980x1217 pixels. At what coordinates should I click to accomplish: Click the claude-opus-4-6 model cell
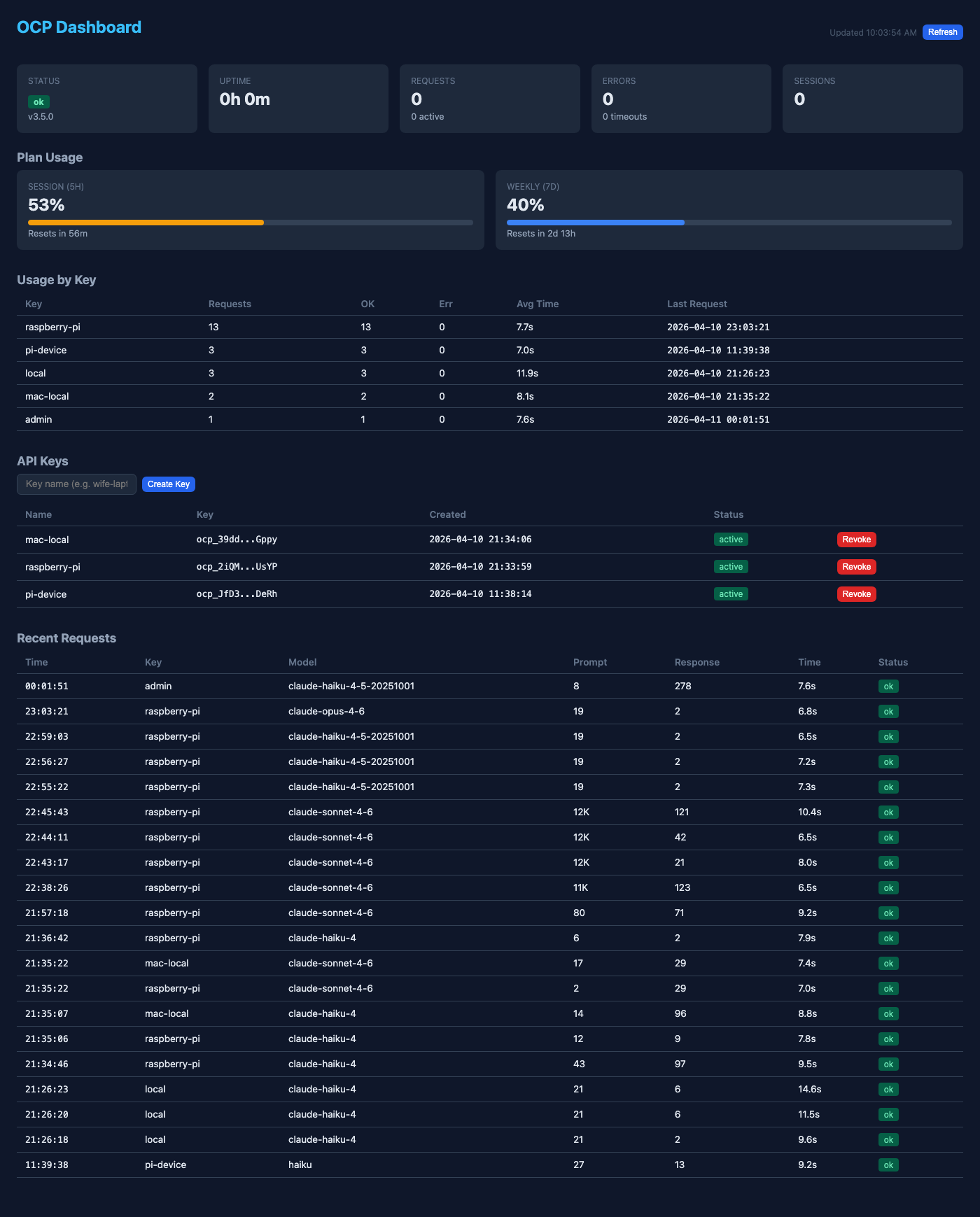tap(326, 712)
